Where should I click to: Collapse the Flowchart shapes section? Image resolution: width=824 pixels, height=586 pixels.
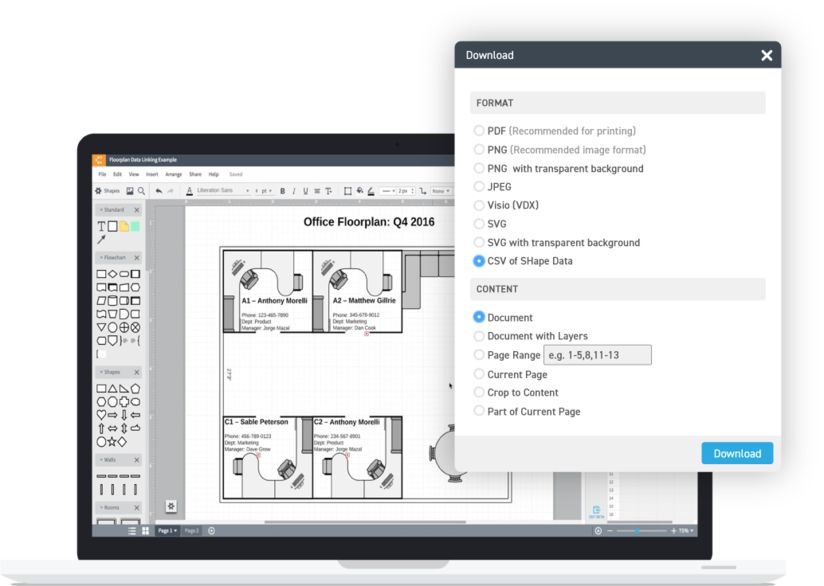(137, 258)
